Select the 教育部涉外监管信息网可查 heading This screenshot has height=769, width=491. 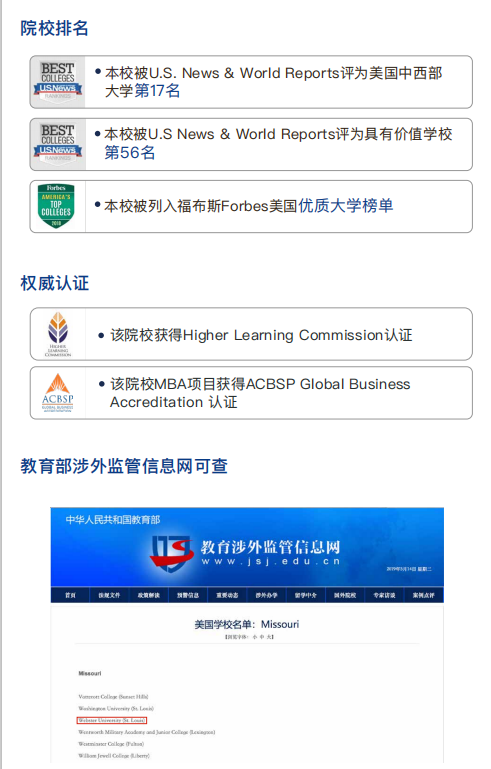[x=124, y=466]
